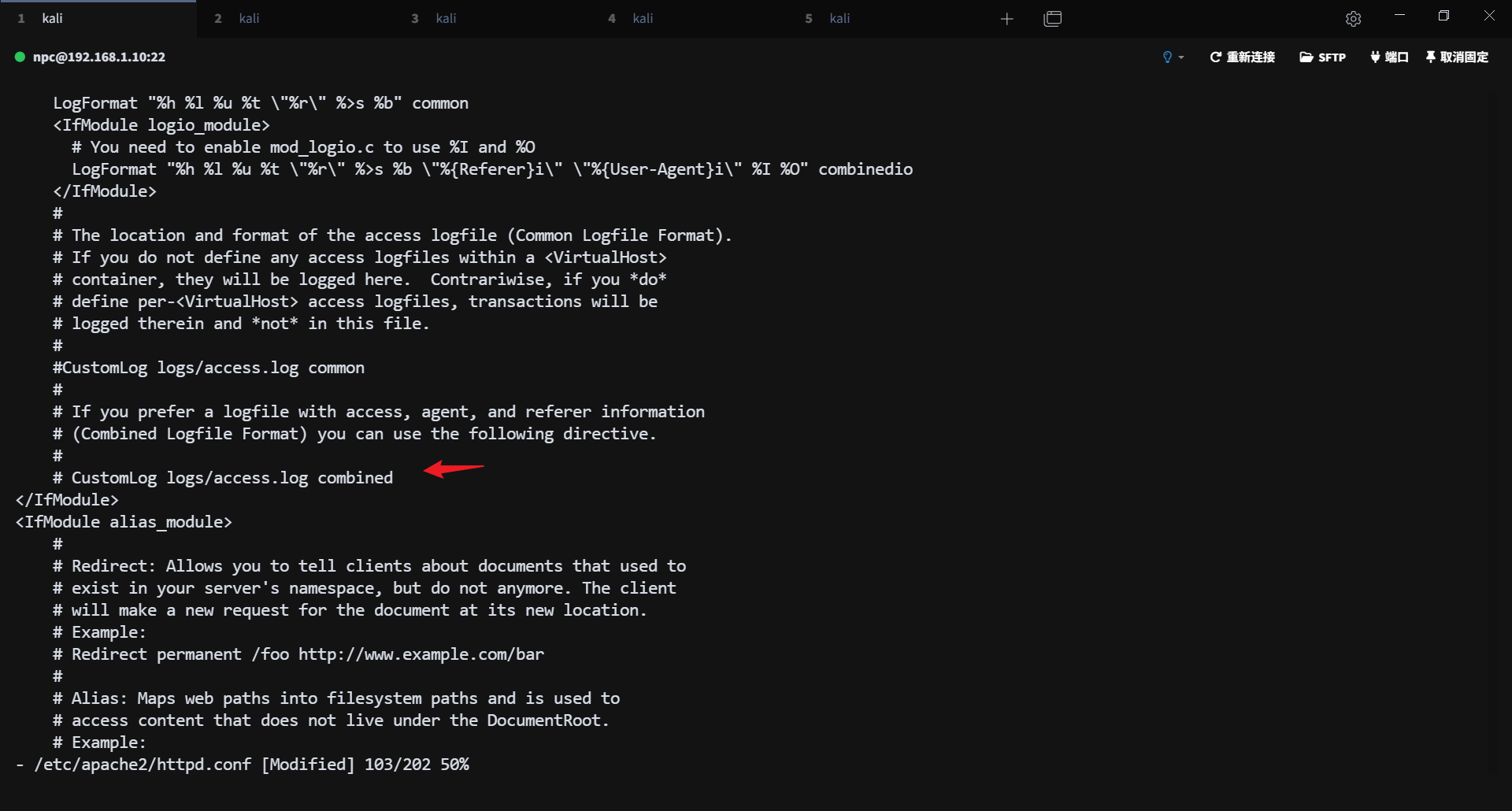
Task: Click the reconnect (重新连接) button
Action: click(x=1242, y=57)
